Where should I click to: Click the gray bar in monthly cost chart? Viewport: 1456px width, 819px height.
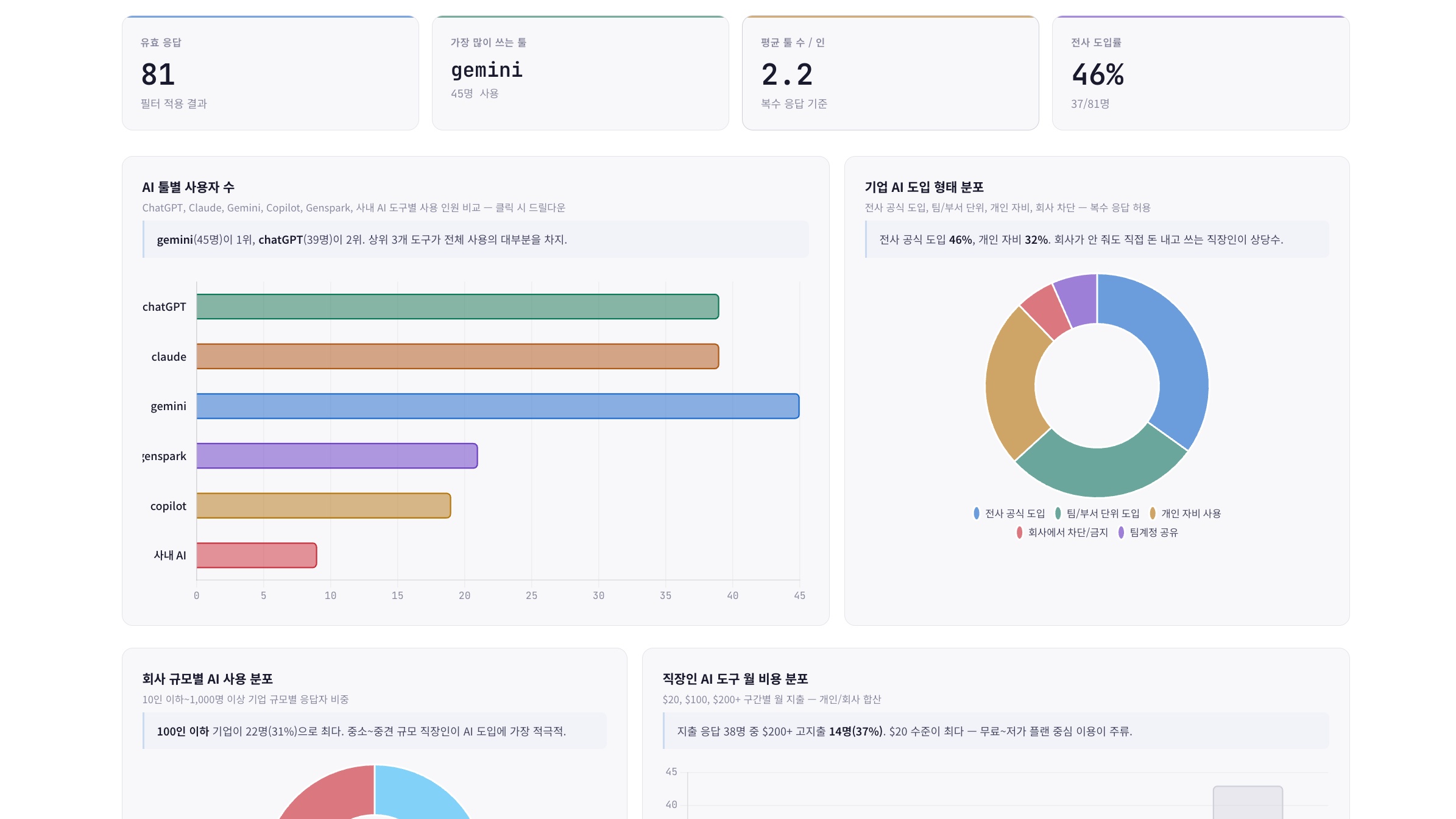click(1248, 803)
